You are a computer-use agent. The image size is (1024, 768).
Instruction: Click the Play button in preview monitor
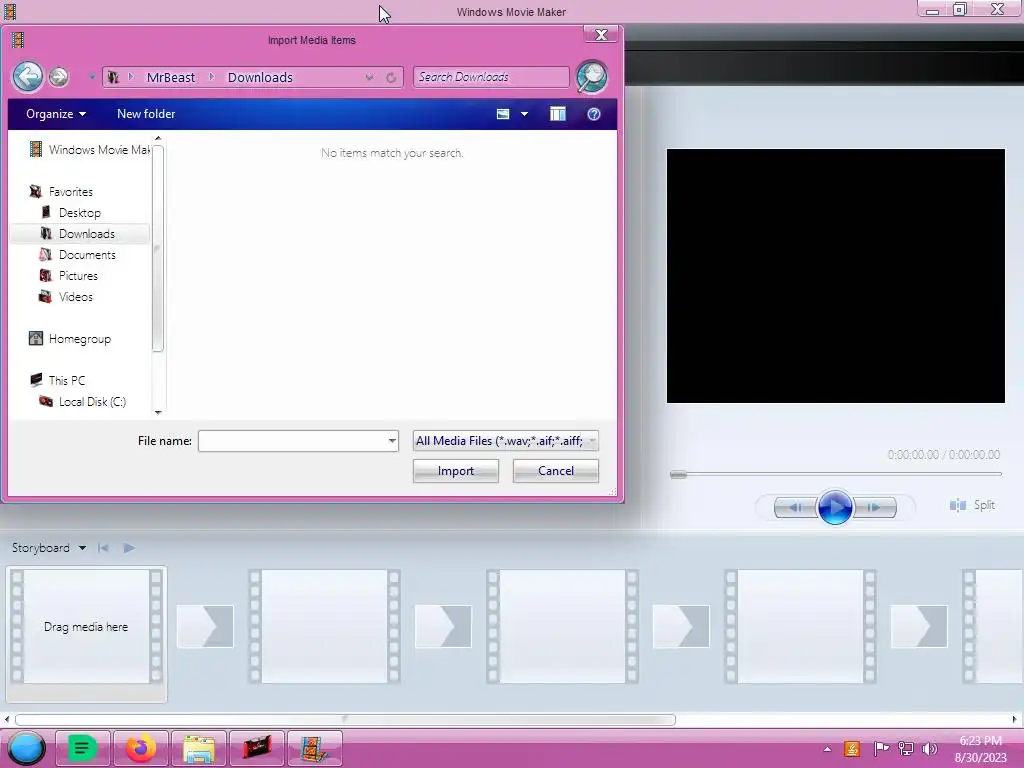point(835,507)
